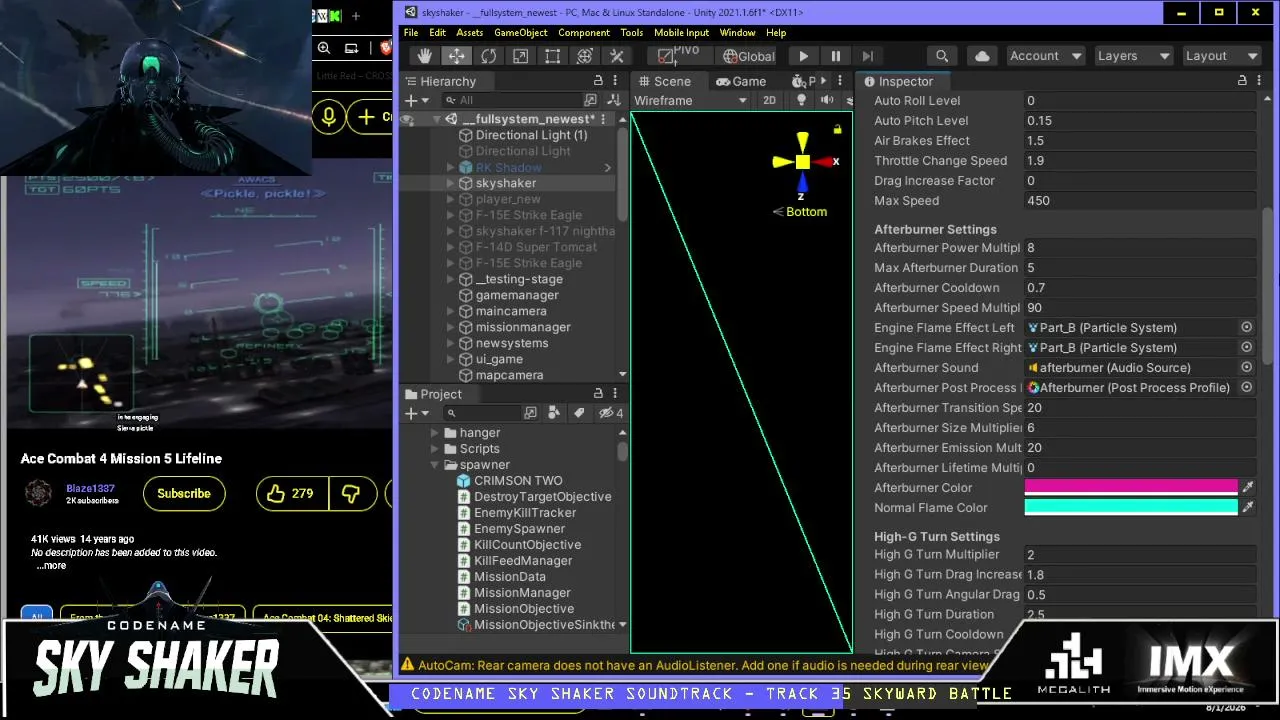Open the Hierarchy create (+) dropdown

click(x=416, y=101)
